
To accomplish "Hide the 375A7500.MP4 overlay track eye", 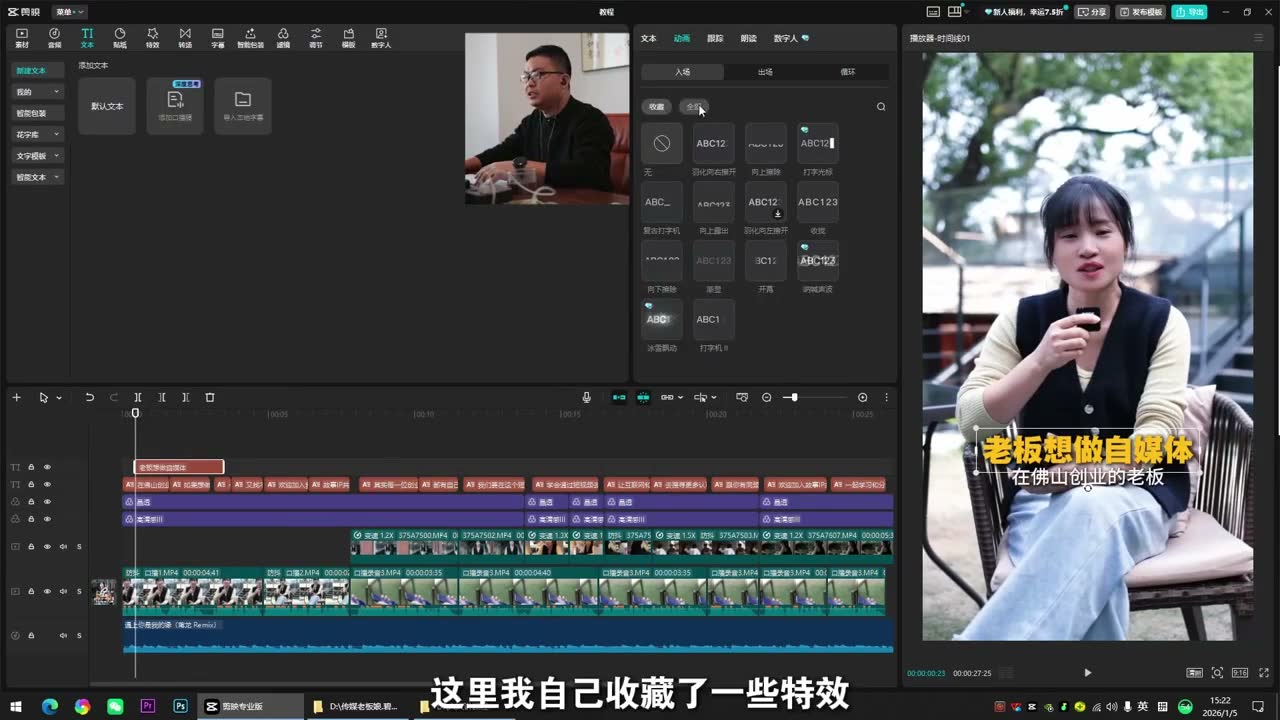I will pyautogui.click(x=47, y=547).
